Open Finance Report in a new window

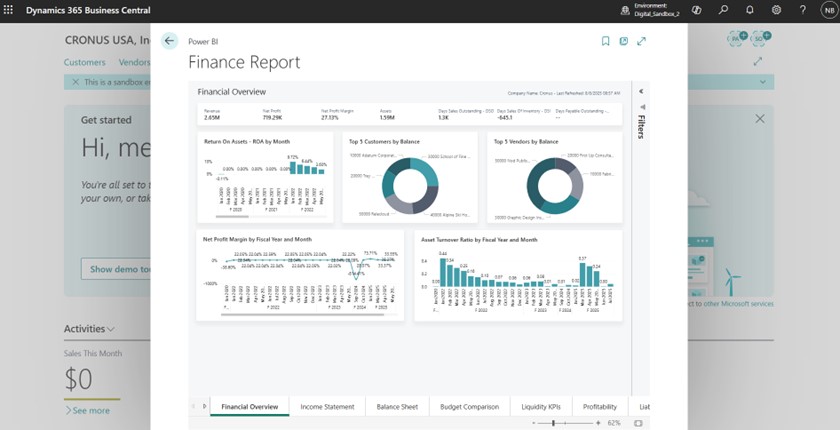point(624,41)
